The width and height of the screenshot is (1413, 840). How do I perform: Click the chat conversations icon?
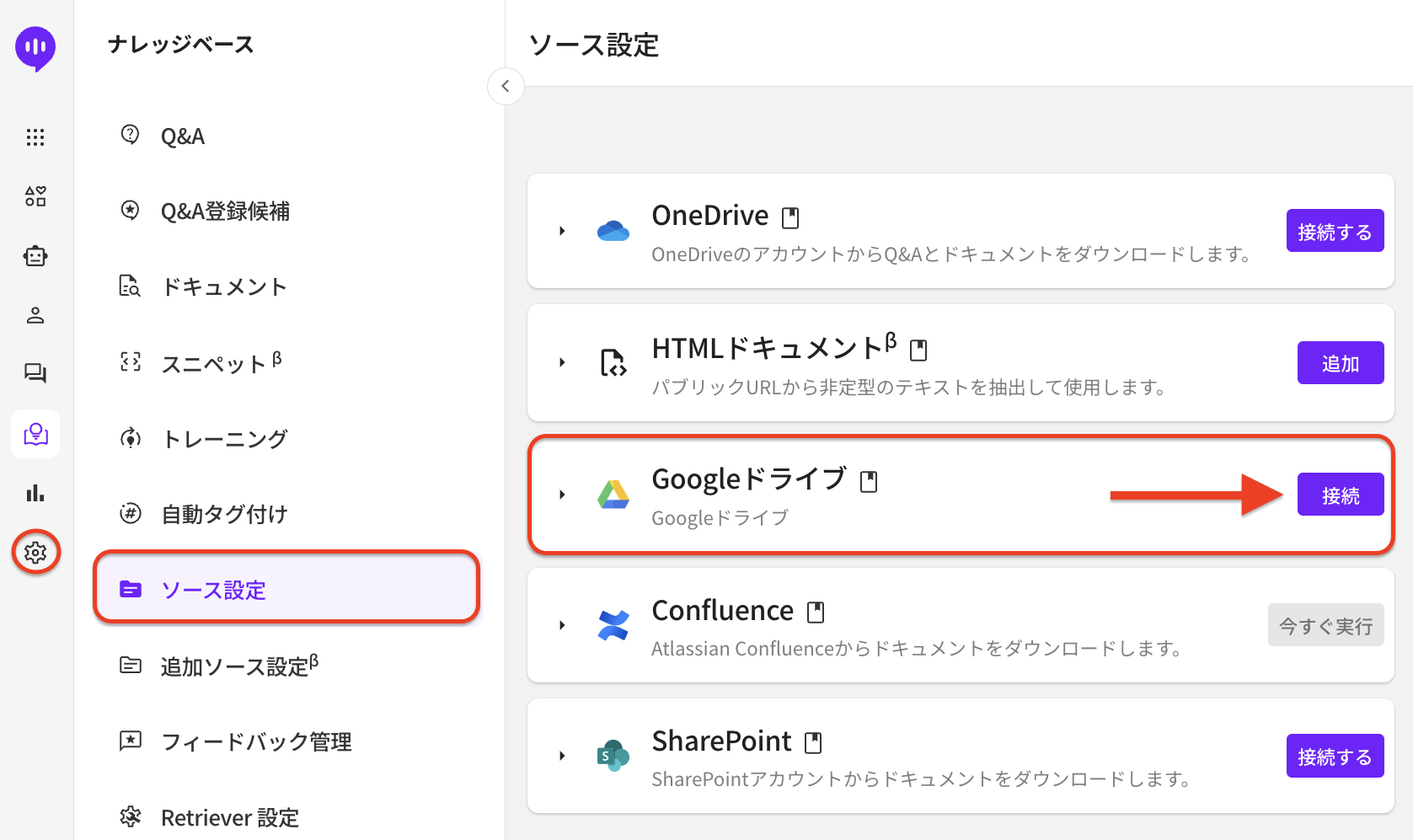[x=35, y=373]
